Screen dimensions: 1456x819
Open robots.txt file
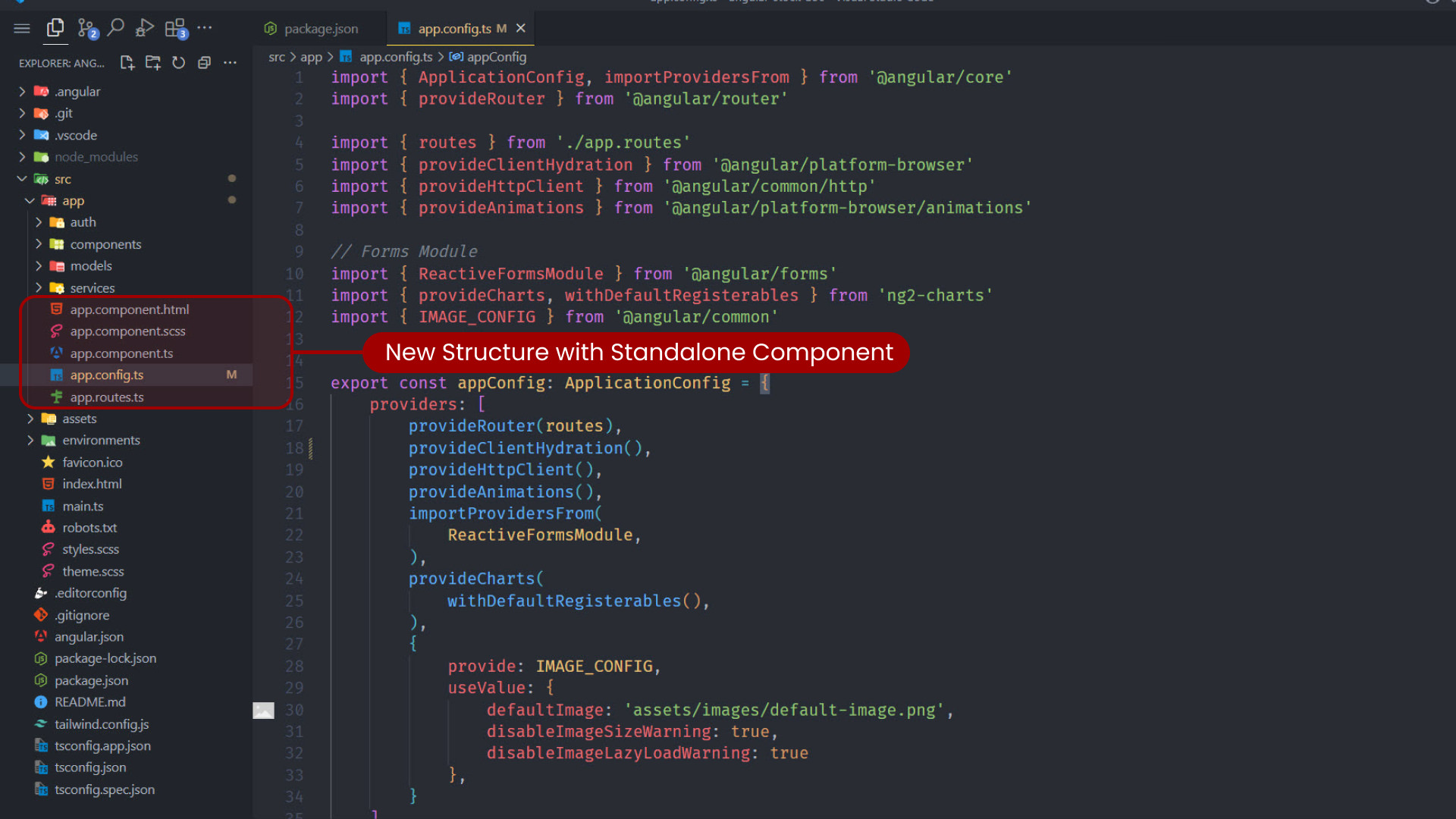(89, 528)
